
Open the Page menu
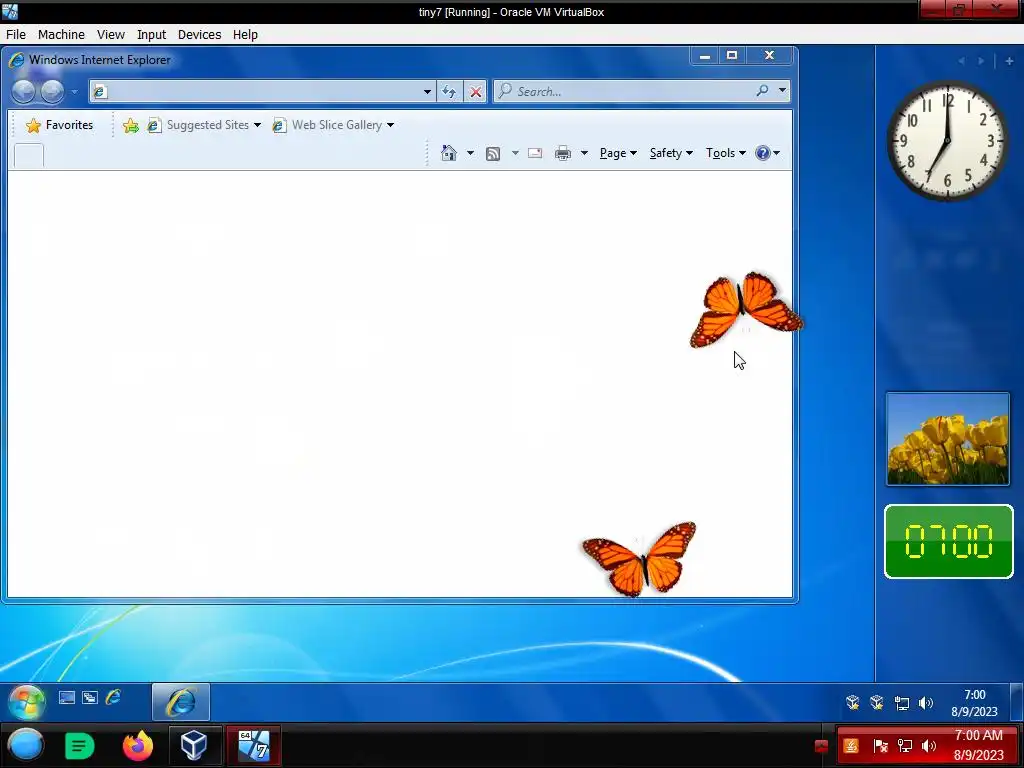point(618,153)
